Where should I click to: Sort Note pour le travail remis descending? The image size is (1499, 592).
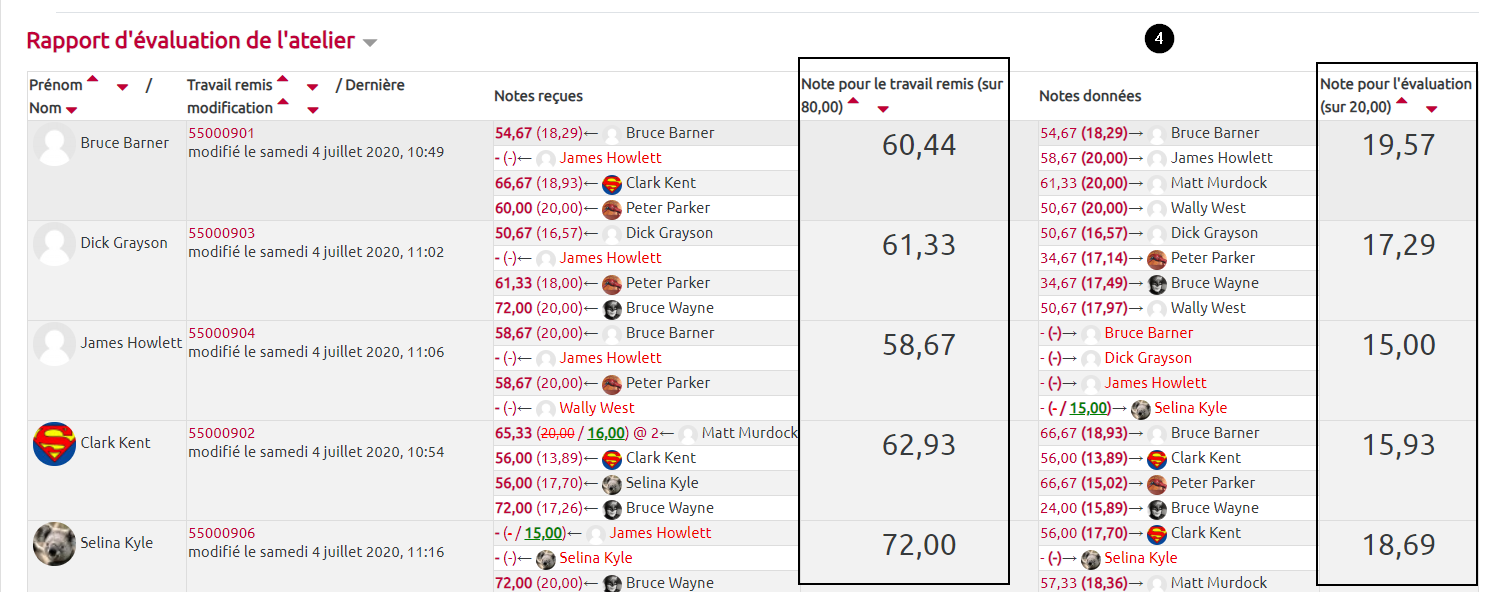[x=882, y=110]
